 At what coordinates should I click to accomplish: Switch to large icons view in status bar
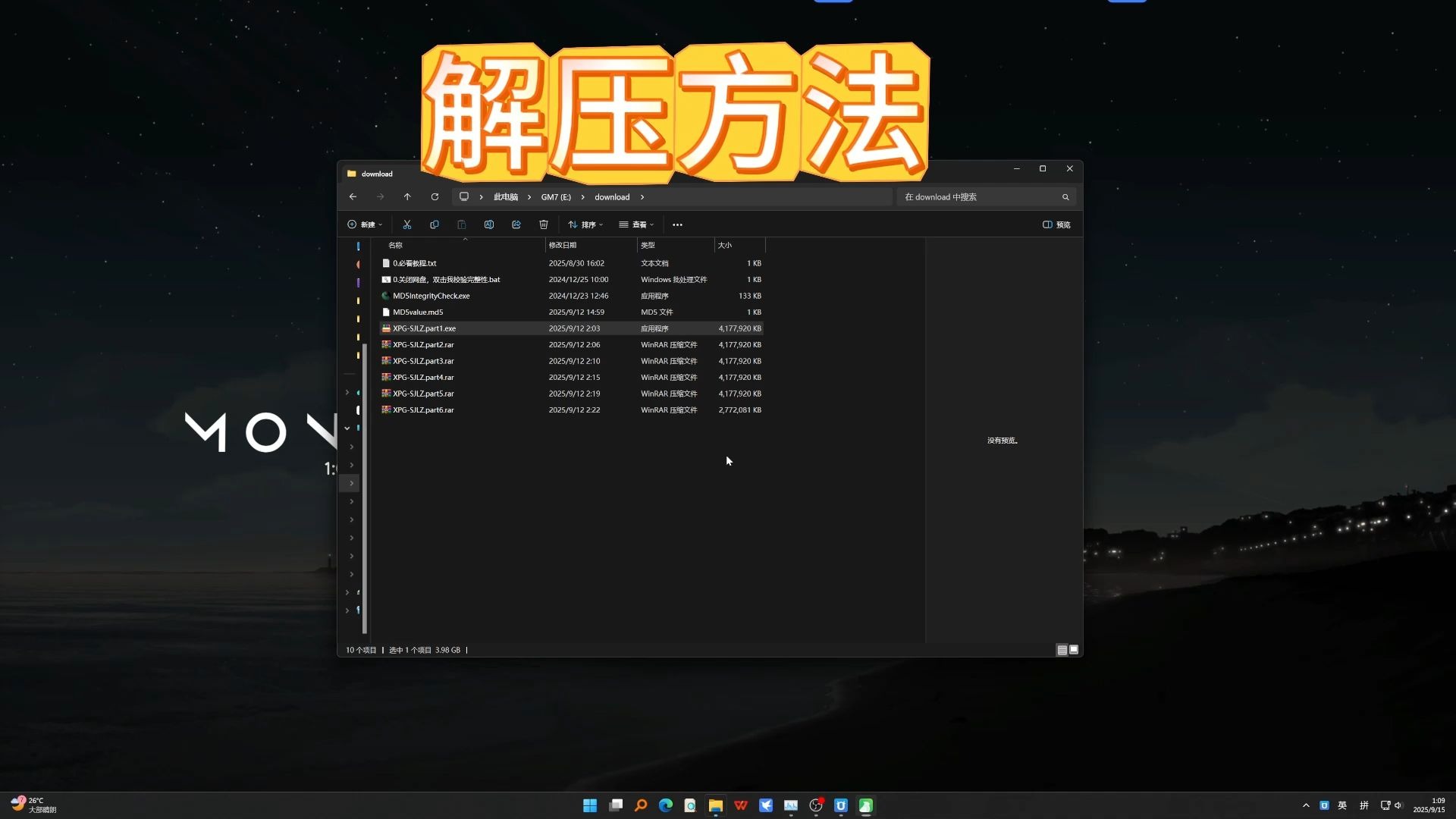1074,650
